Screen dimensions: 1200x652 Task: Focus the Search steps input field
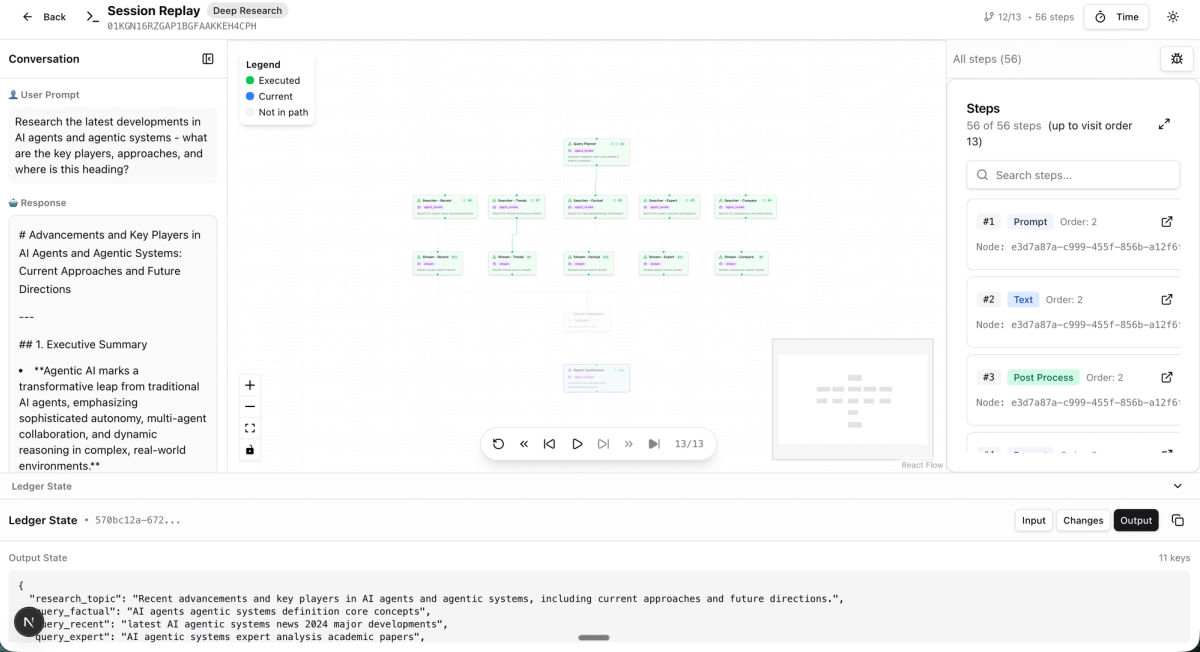point(1073,175)
